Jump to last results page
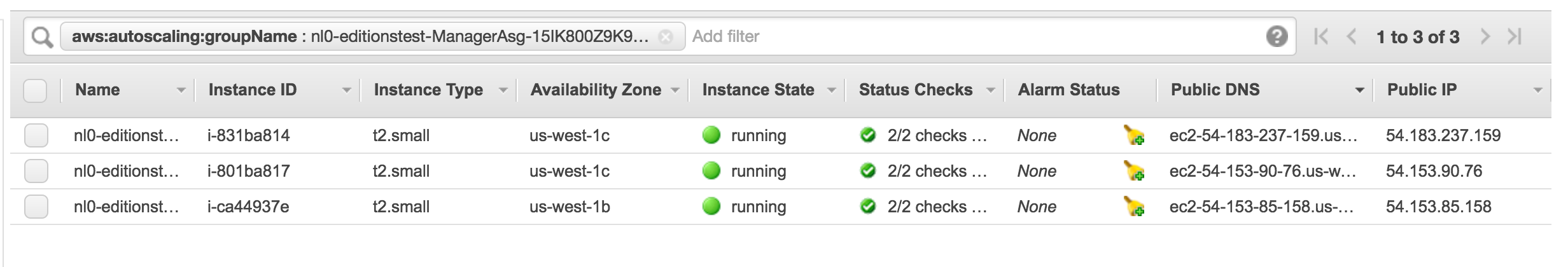The height and width of the screenshot is (267, 1568). (x=1515, y=37)
